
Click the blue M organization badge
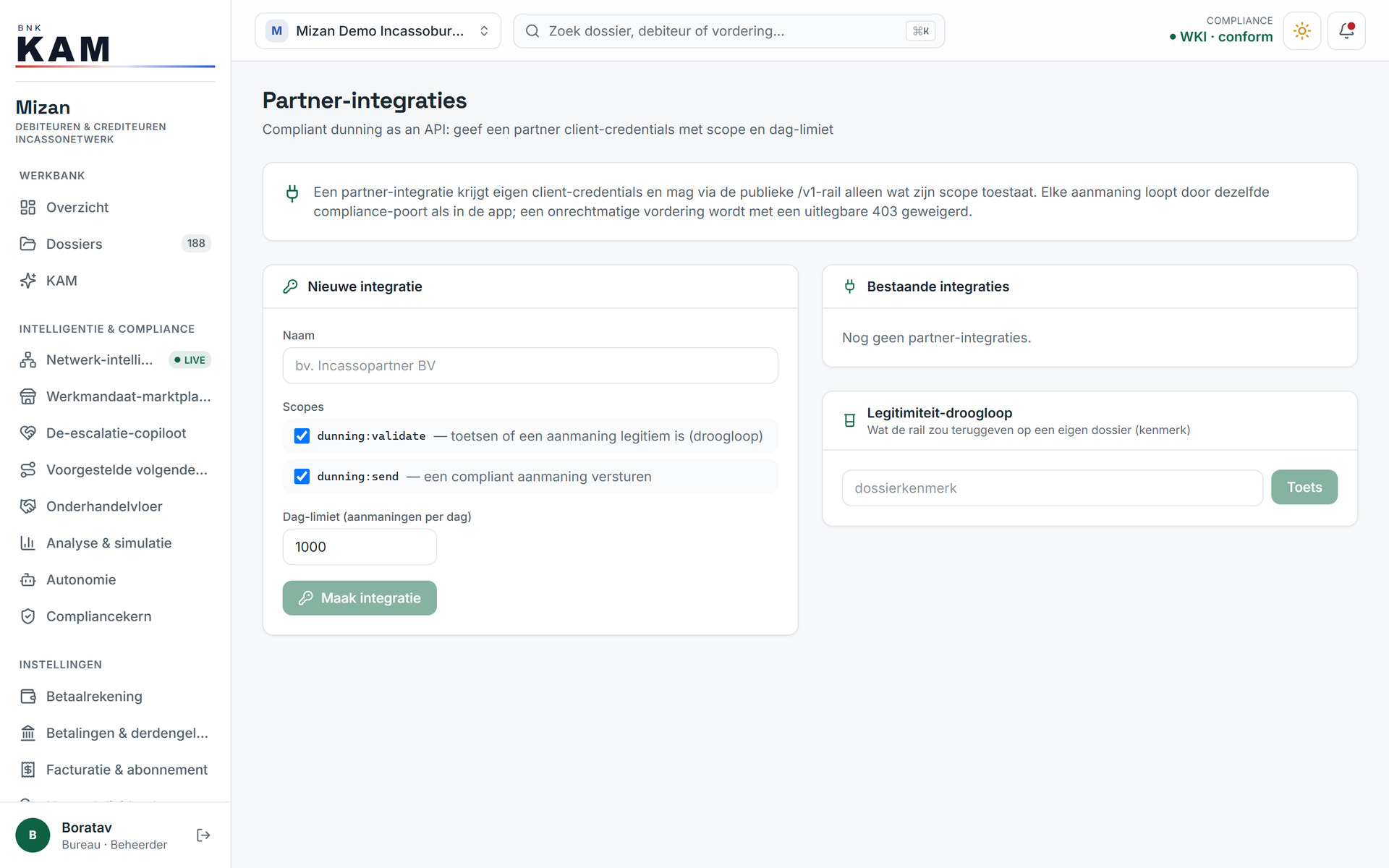(x=276, y=31)
